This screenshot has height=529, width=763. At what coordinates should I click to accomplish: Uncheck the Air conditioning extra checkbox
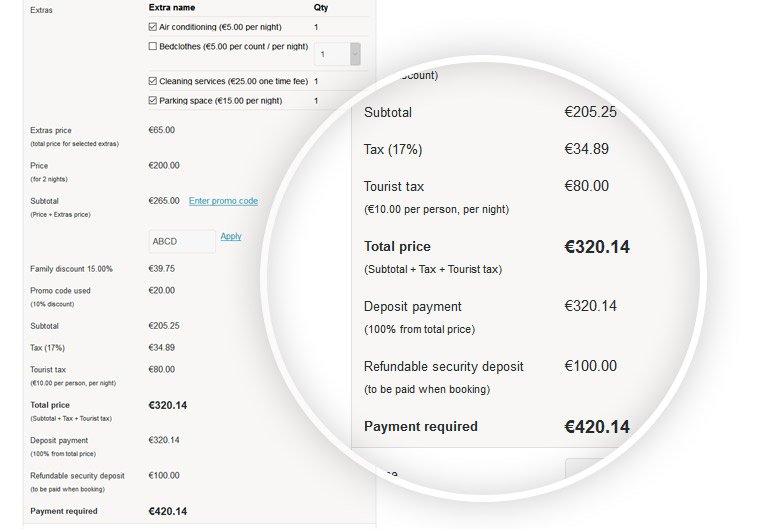(x=152, y=27)
